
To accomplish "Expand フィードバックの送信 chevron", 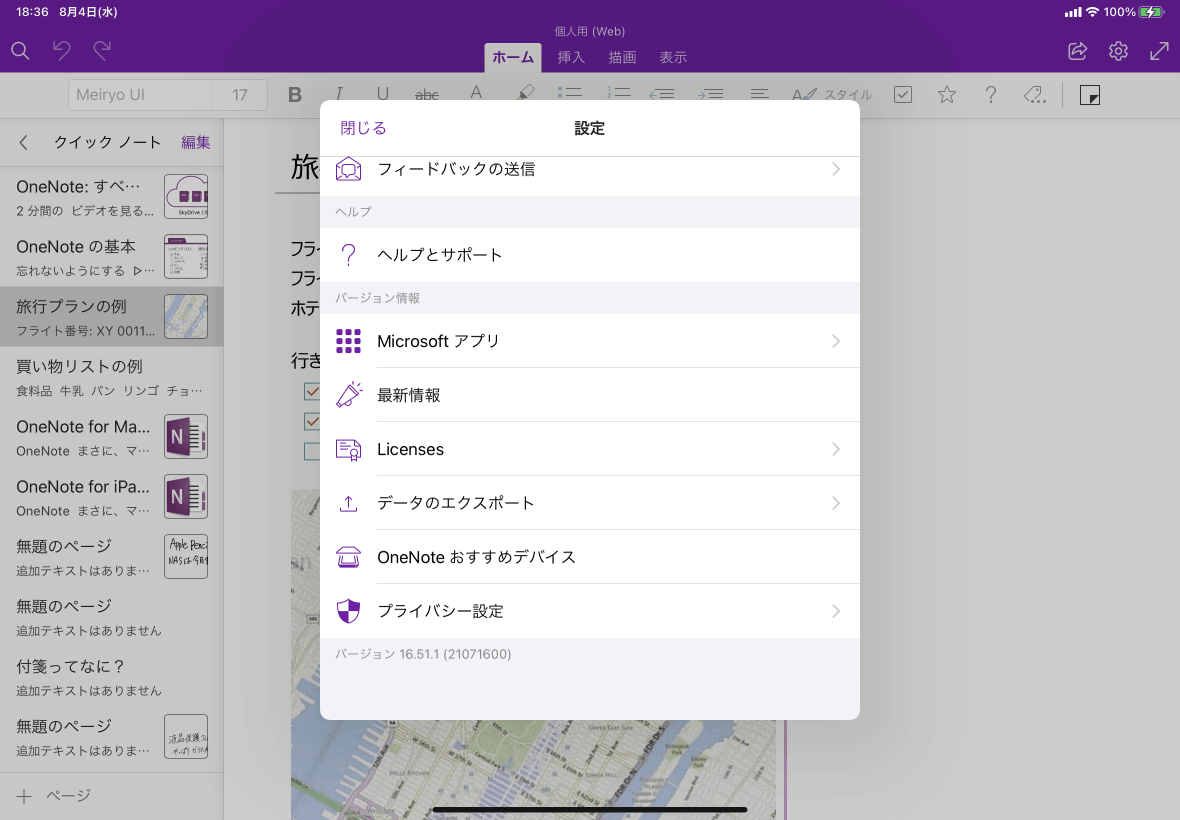I will (836, 169).
